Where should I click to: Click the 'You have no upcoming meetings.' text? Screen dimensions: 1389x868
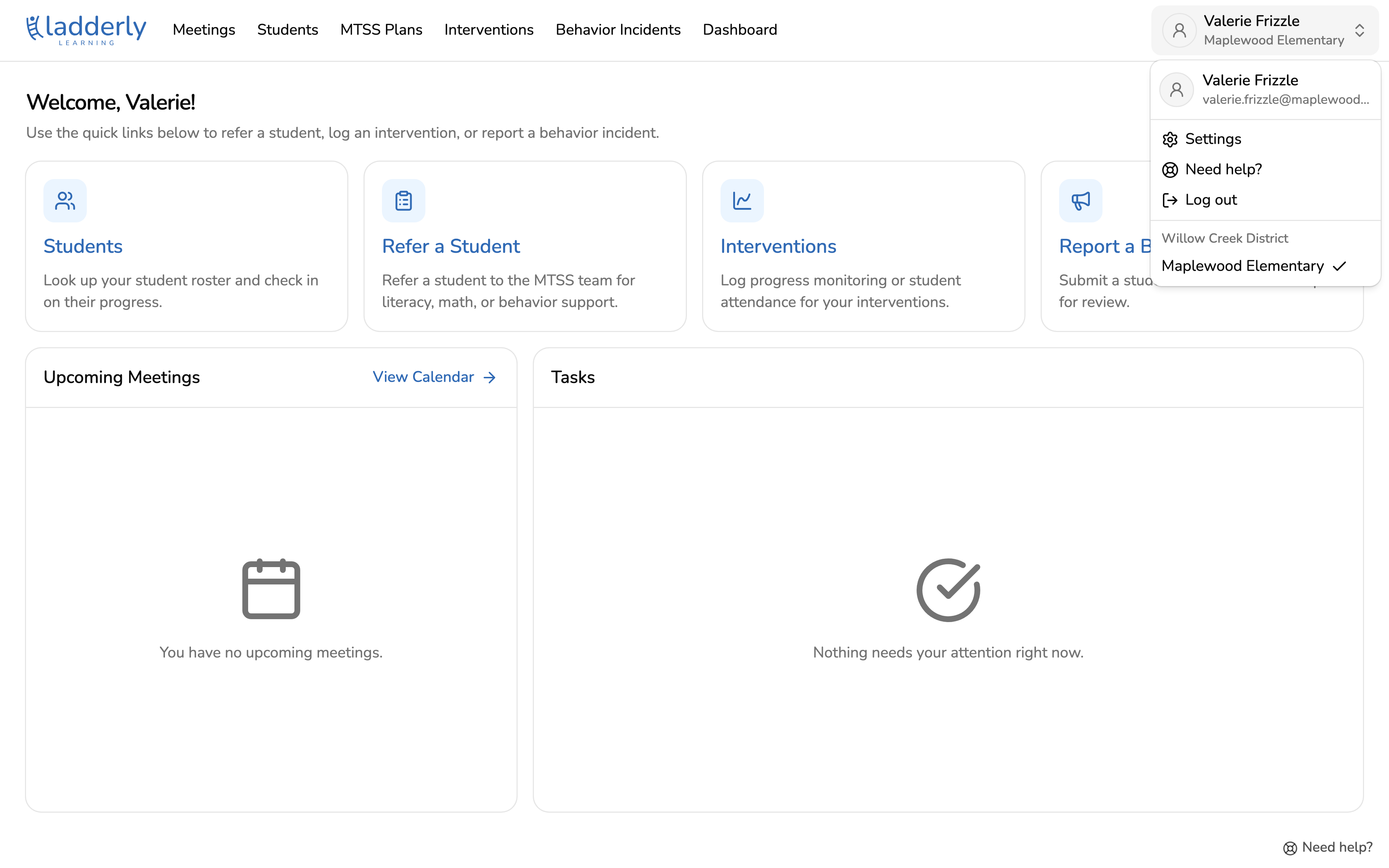click(x=271, y=653)
